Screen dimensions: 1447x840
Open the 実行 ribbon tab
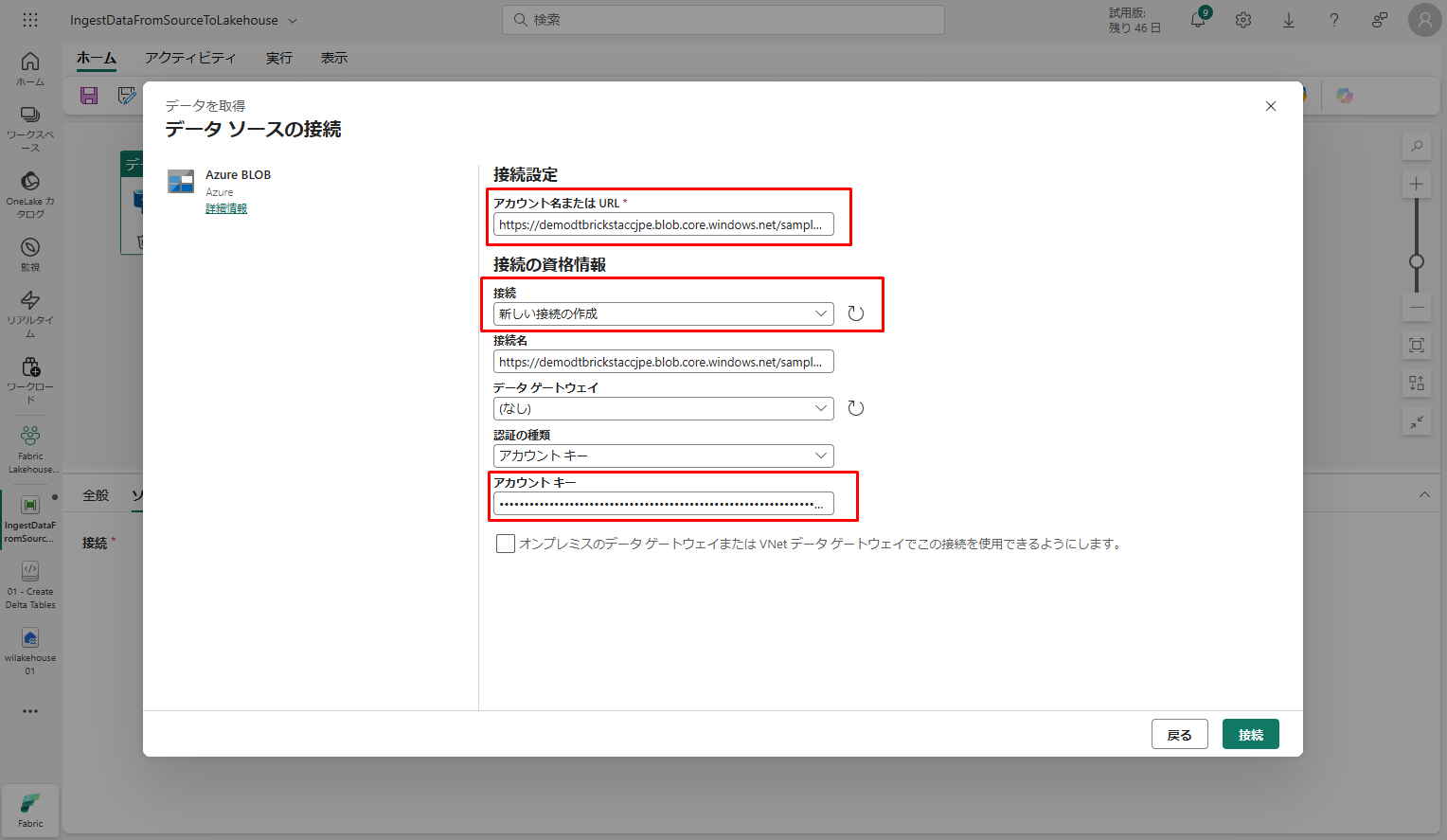(x=279, y=58)
